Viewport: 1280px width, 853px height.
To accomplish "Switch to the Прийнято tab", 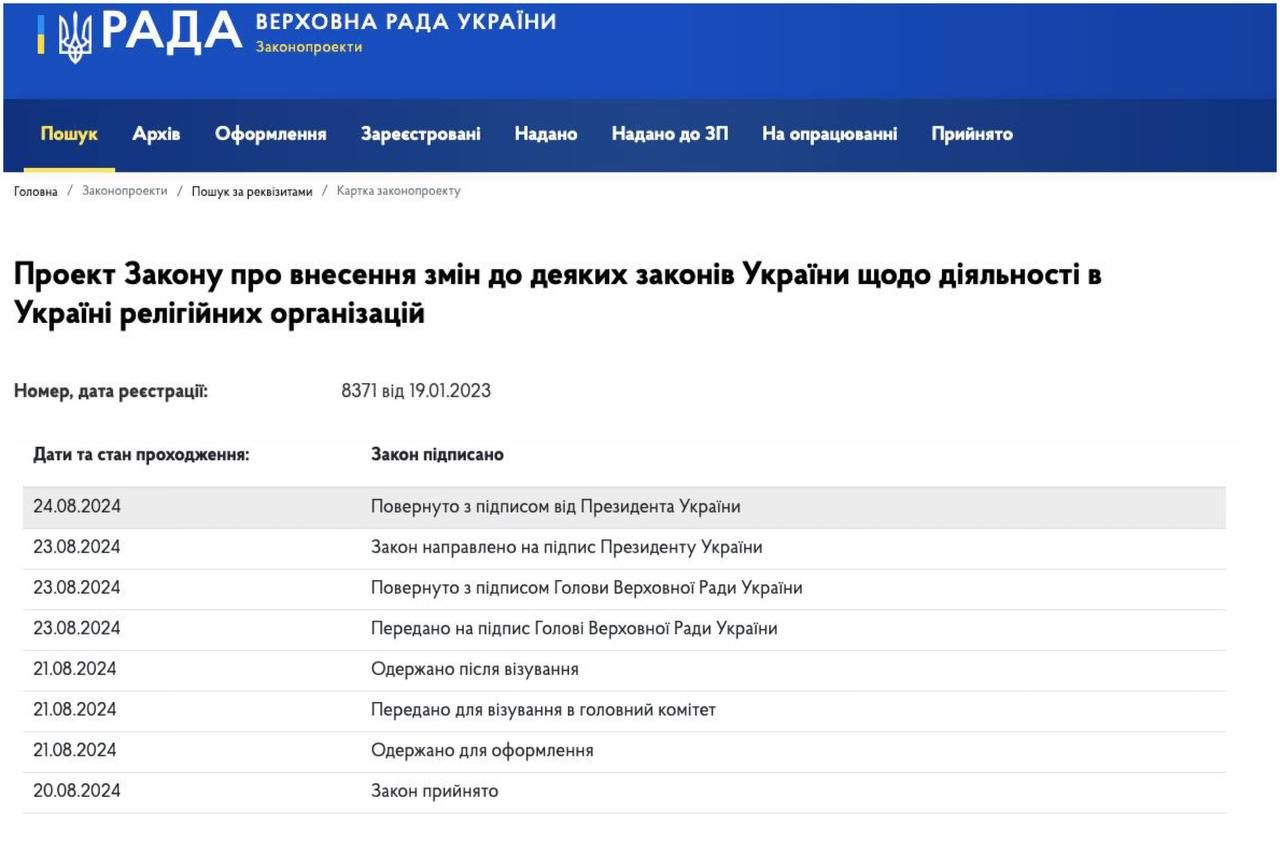I will pyautogui.click(x=971, y=134).
